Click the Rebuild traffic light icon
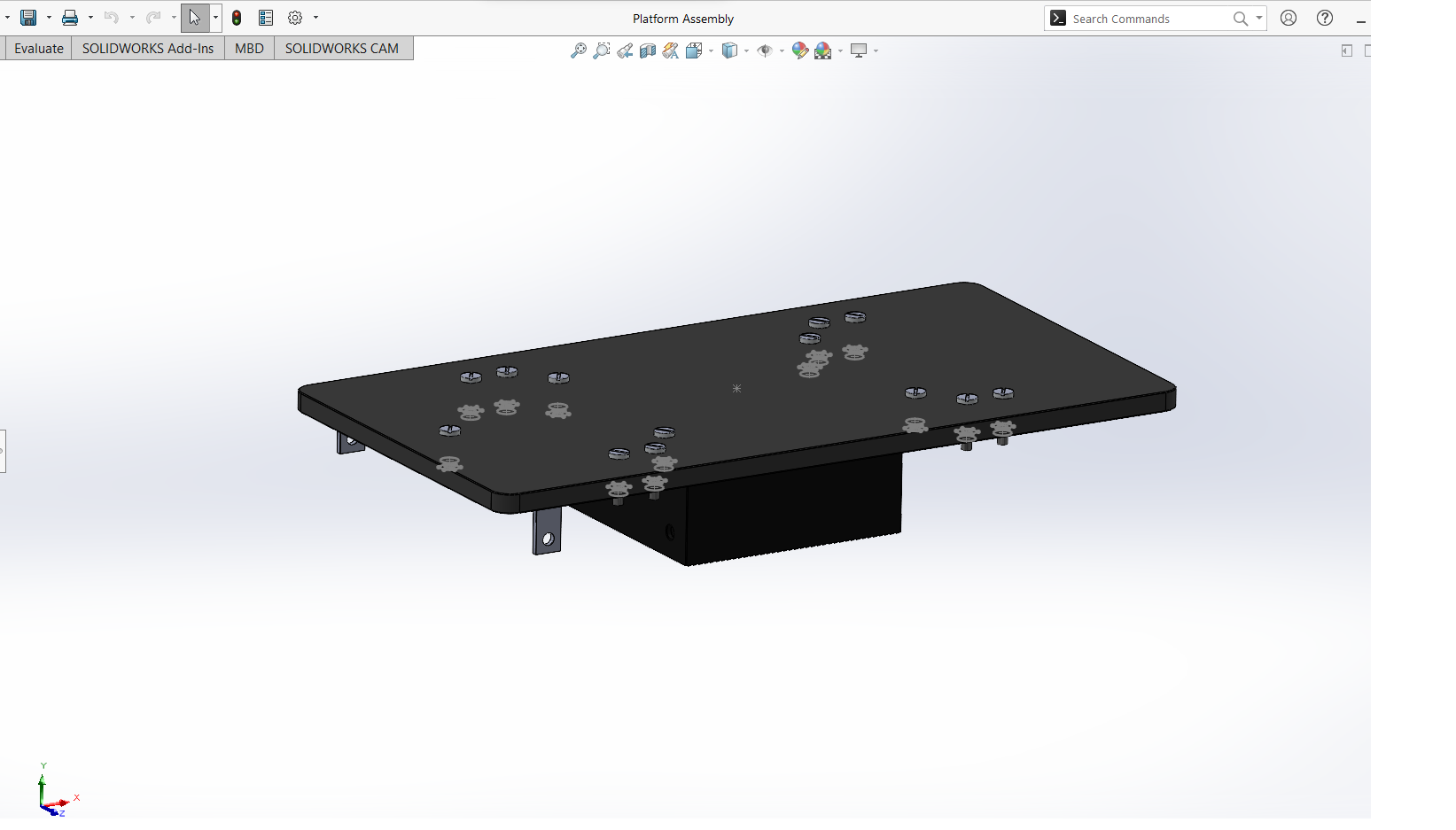1456x830 pixels. [237, 18]
